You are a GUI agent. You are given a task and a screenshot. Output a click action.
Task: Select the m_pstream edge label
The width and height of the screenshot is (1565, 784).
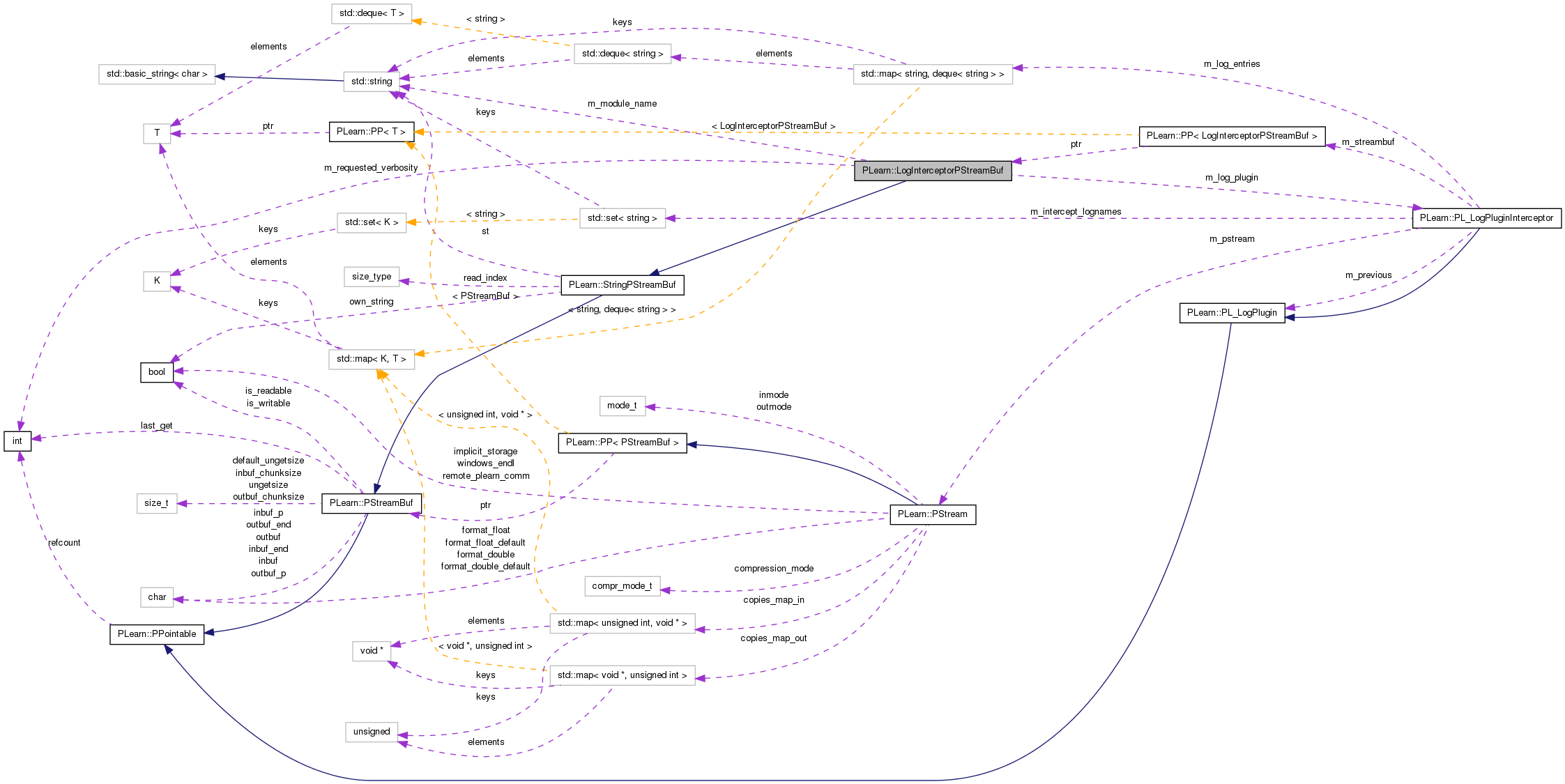click(x=1232, y=239)
